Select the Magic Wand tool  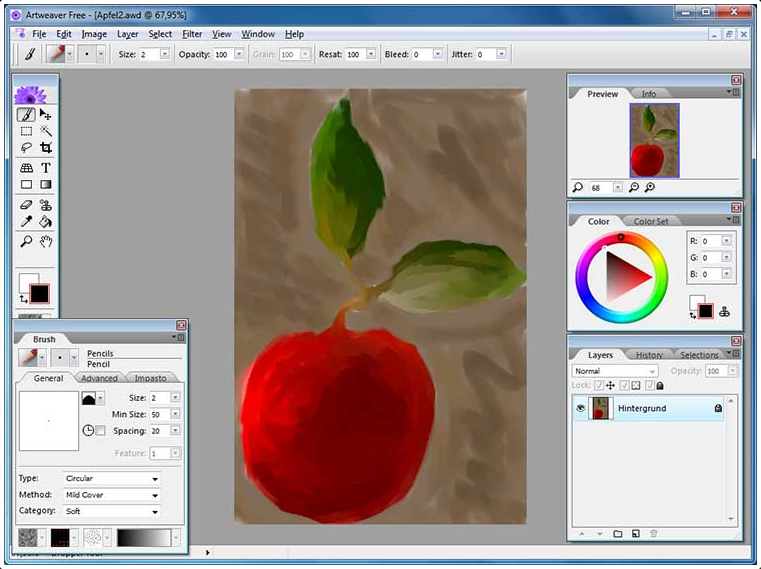tap(46, 131)
